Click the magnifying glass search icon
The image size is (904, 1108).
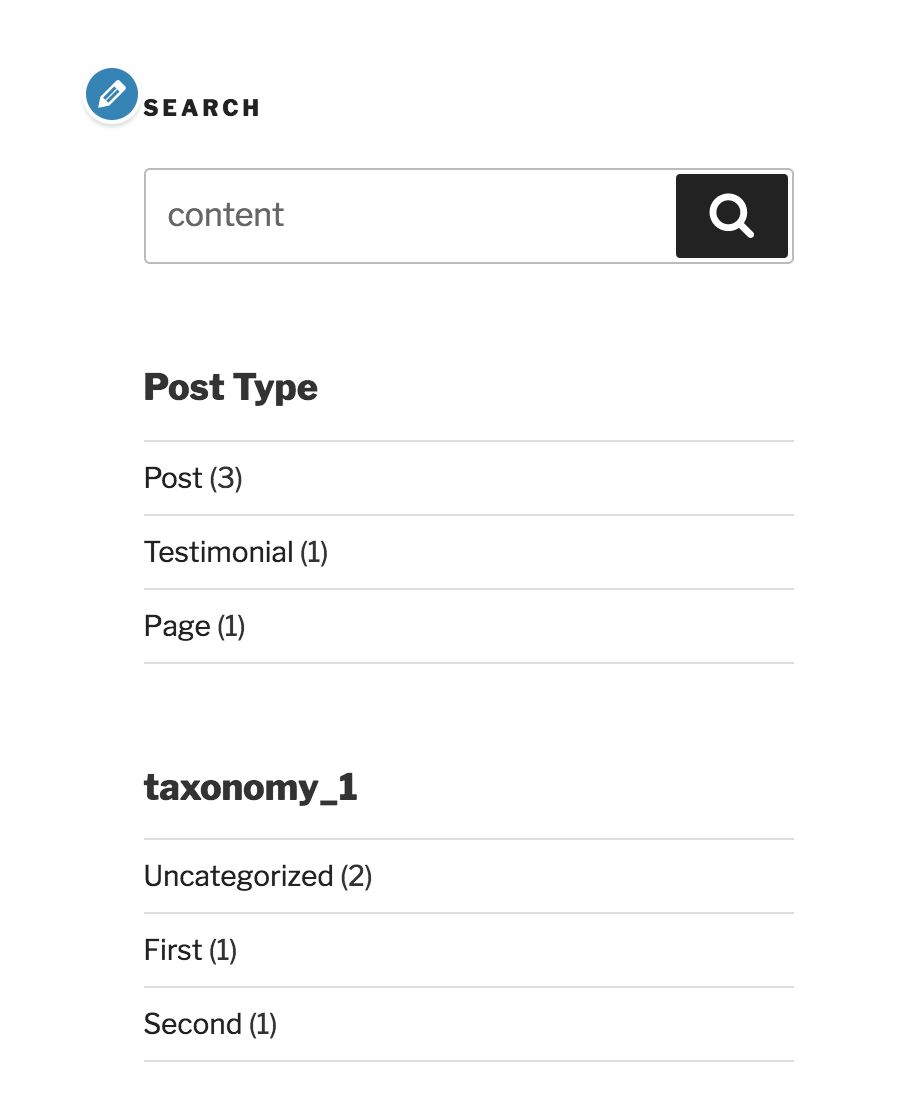click(731, 216)
